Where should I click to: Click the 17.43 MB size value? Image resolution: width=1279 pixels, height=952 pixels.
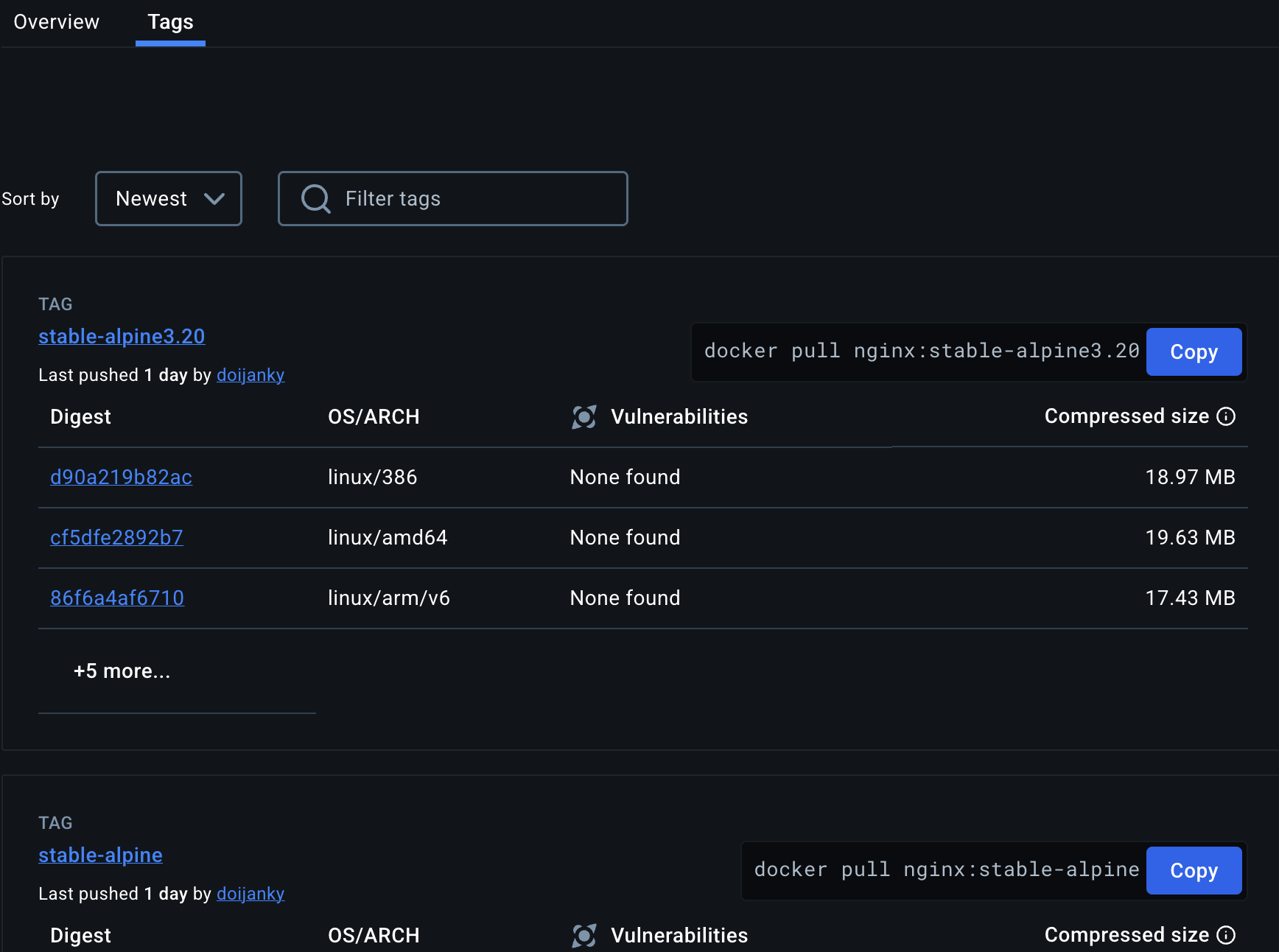tap(1190, 598)
